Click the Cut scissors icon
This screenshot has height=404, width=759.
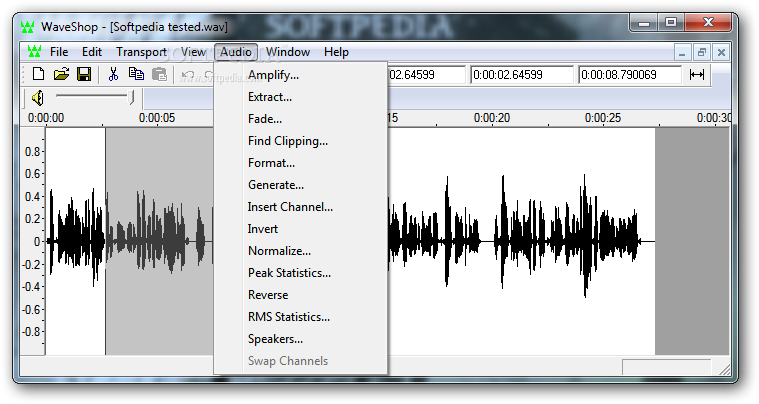113,74
